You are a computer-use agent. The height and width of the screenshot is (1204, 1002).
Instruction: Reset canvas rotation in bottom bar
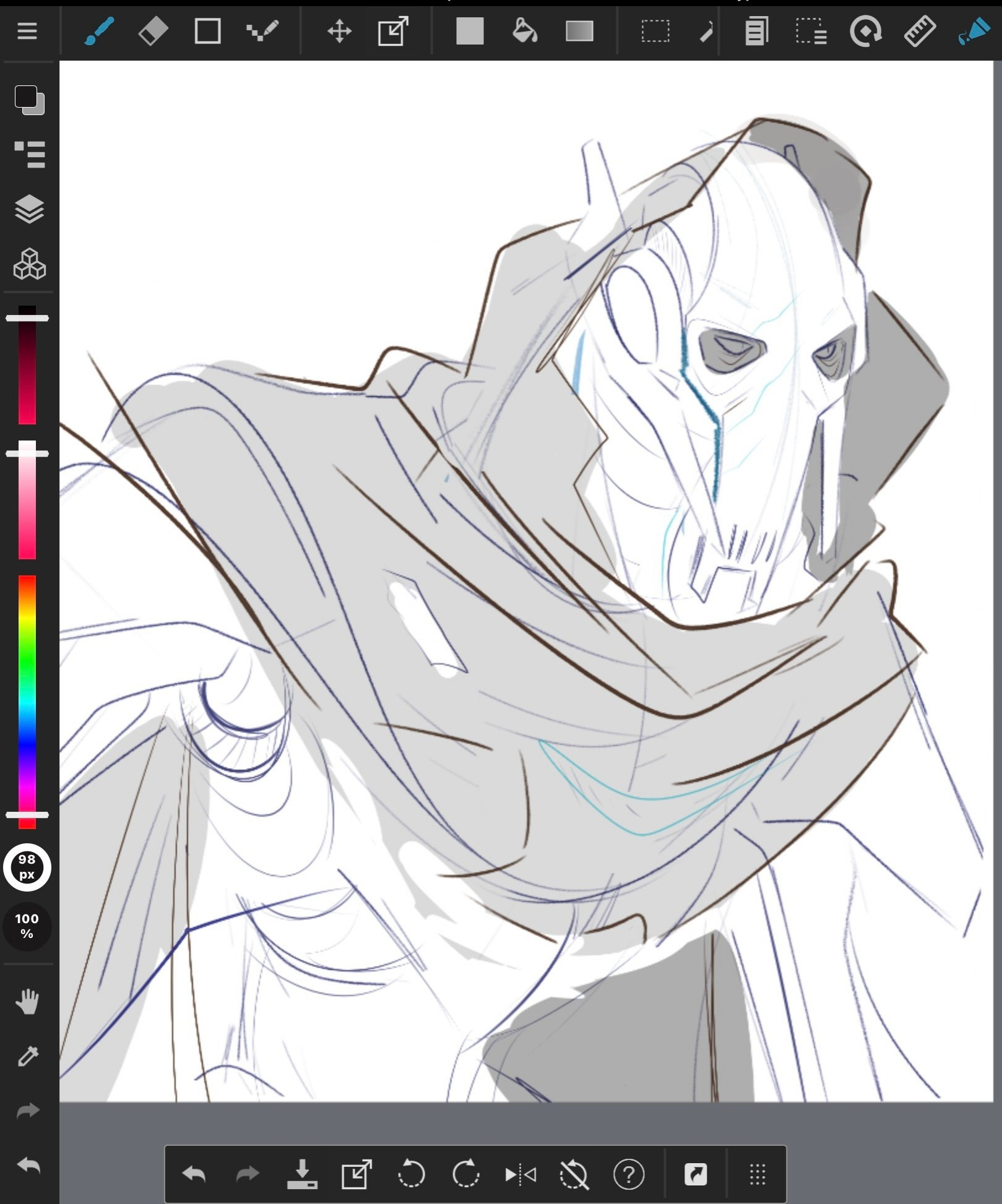tap(574, 1174)
